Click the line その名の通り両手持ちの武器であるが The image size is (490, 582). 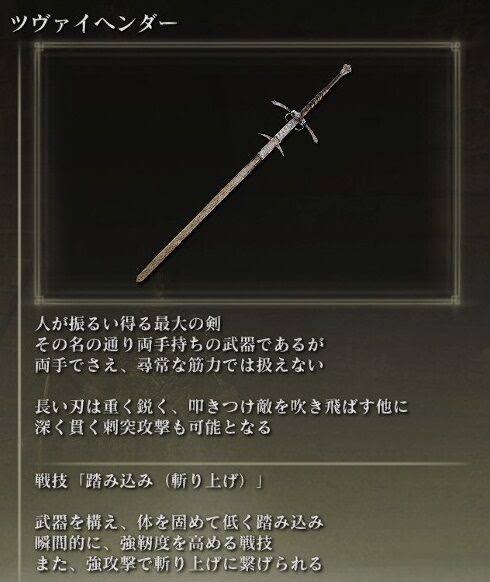tap(180, 345)
